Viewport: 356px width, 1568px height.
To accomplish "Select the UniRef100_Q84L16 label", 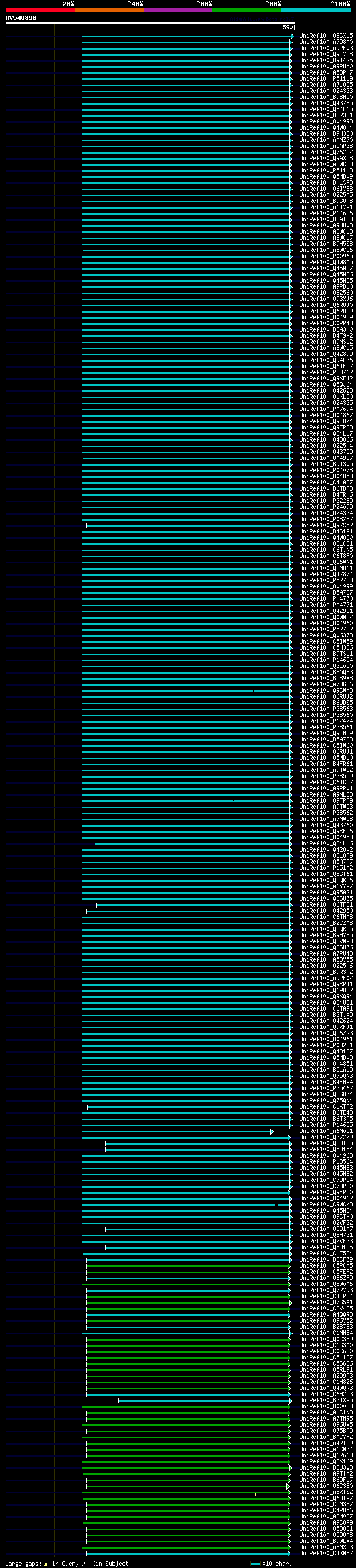I will (x=325, y=844).
